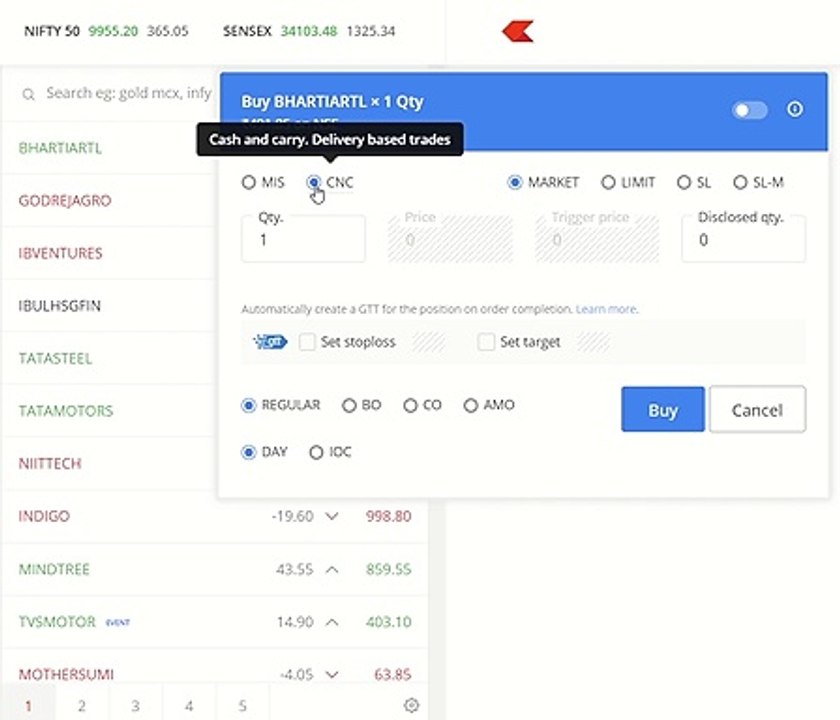Viewport: 840px width, 720px height.
Task: Click MINDTREE price 859.55
Action: 388,569
